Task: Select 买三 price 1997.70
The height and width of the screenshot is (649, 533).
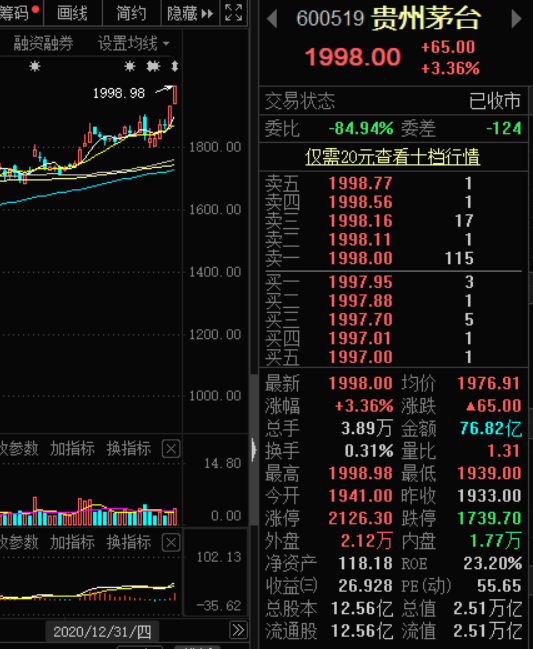Action: [360, 320]
